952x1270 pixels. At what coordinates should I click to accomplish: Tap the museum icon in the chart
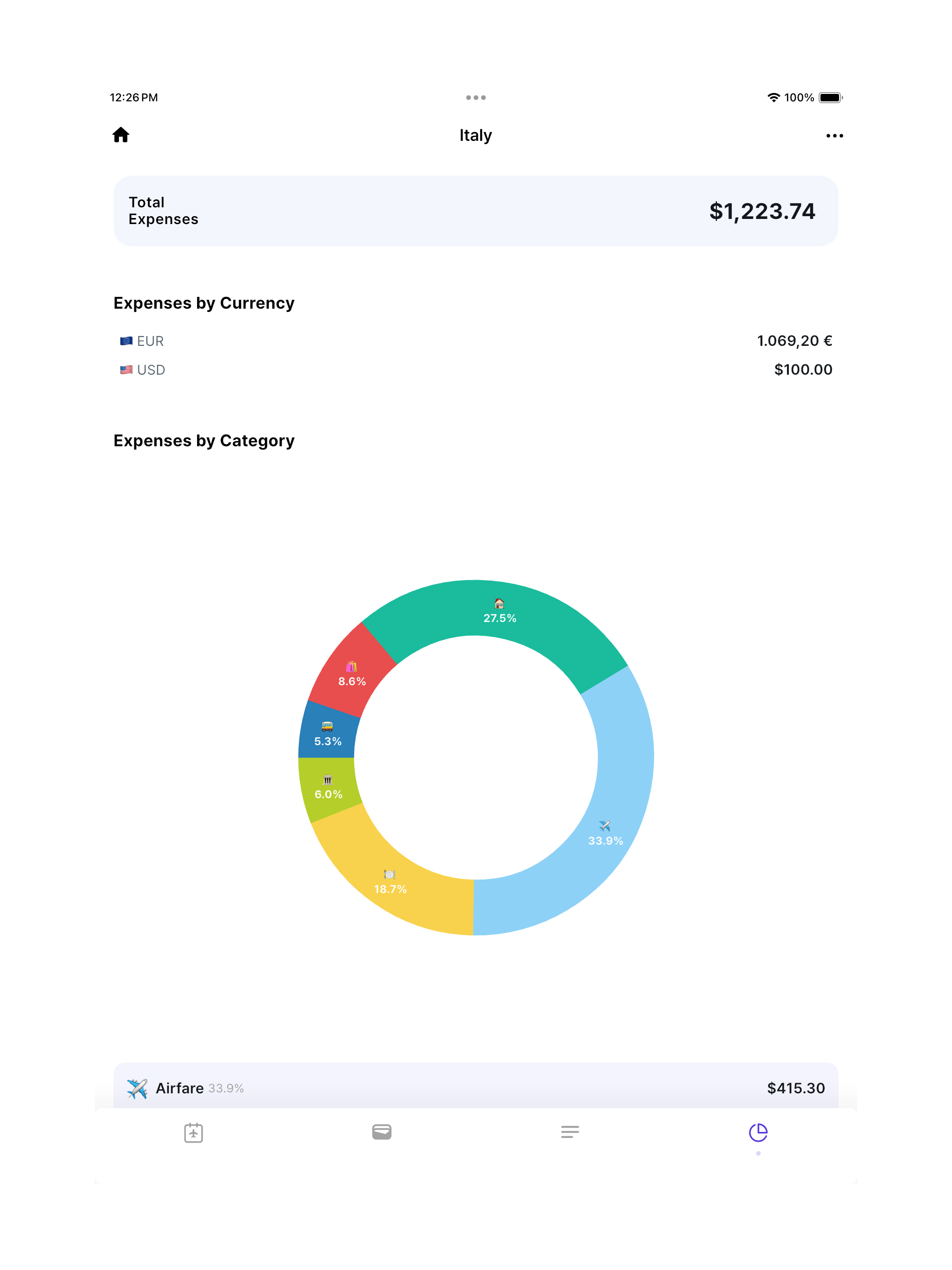tap(327, 780)
